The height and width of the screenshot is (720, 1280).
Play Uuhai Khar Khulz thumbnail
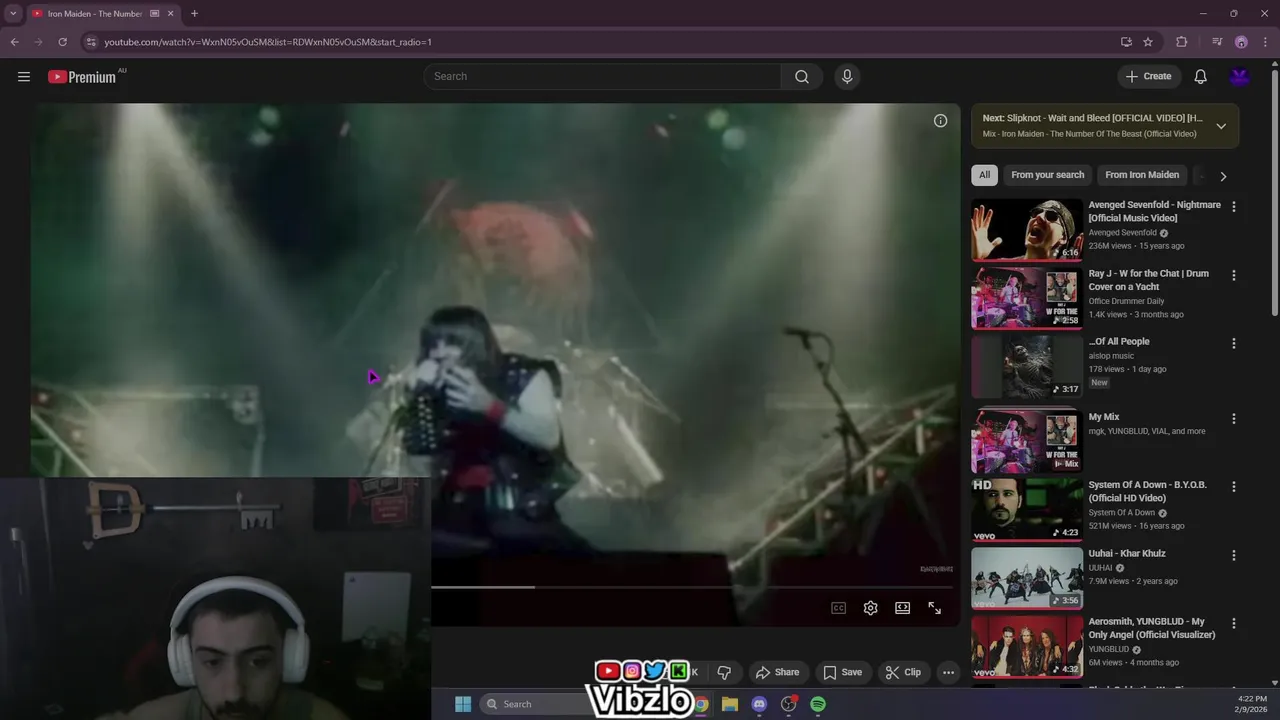tap(1027, 578)
